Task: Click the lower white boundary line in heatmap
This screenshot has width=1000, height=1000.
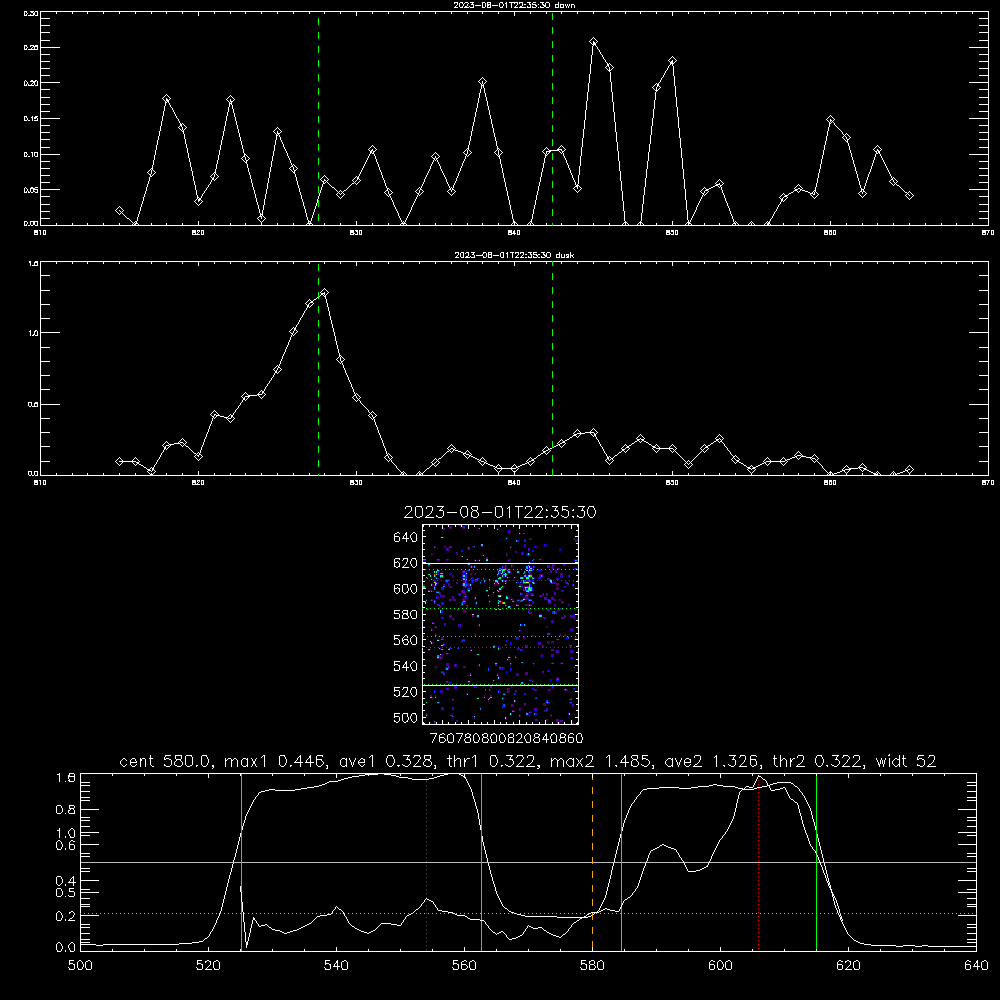Action: point(500,686)
